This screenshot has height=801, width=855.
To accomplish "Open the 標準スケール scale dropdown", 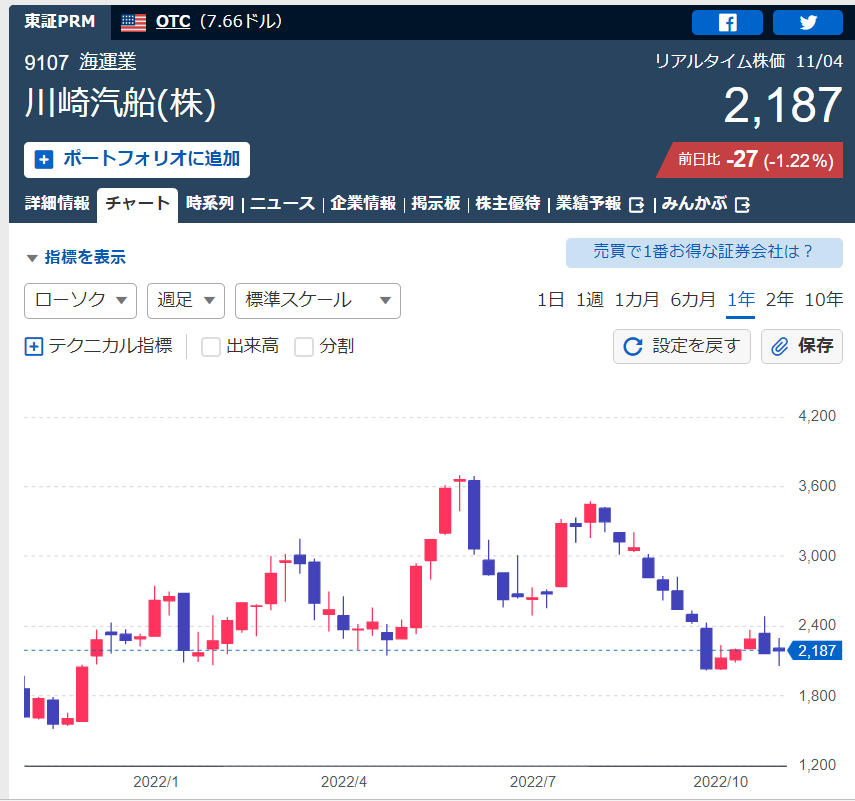I will pyautogui.click(x=317, y=300).
